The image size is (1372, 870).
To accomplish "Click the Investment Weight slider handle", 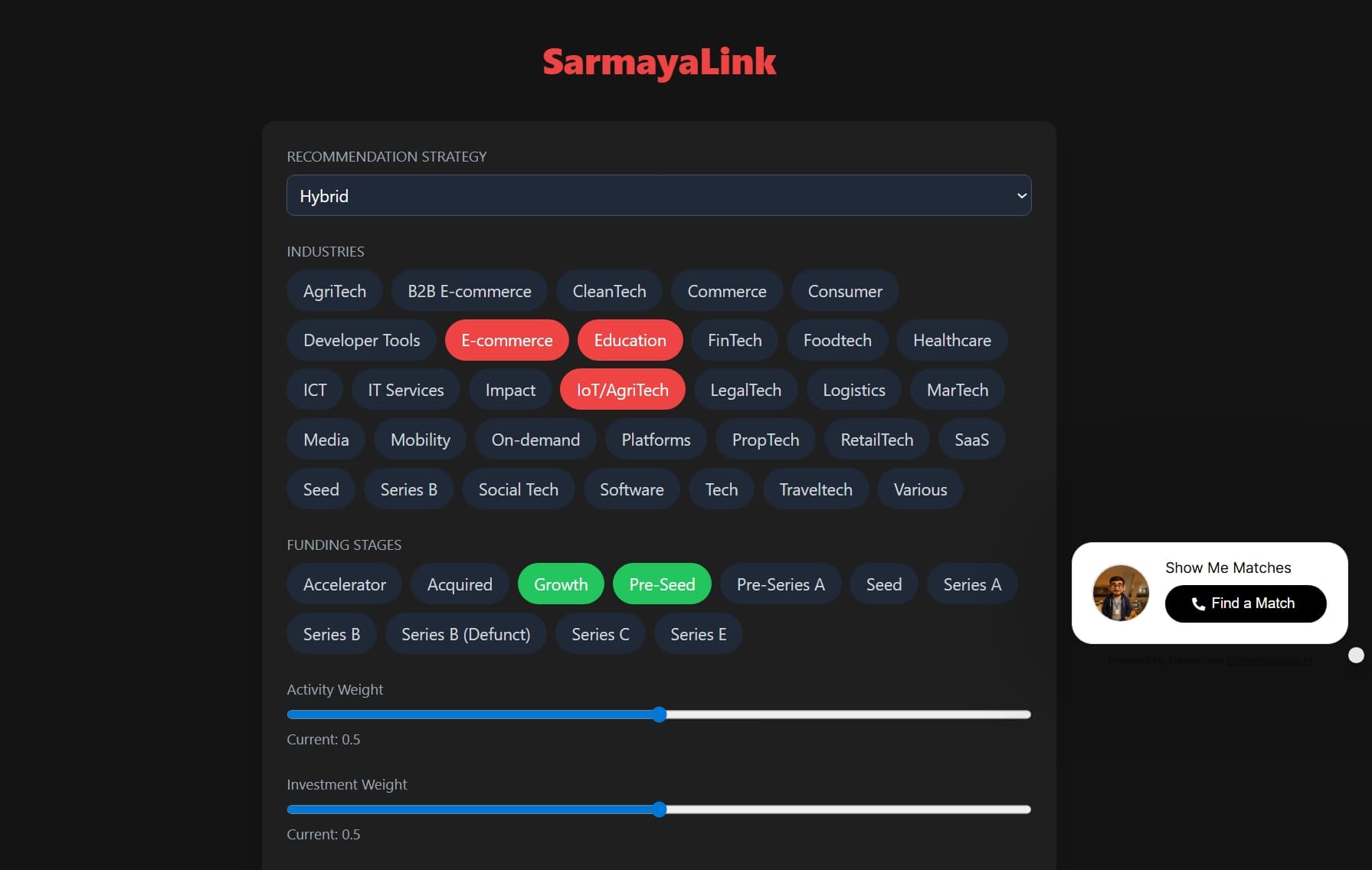I will (x=660, y=809).
